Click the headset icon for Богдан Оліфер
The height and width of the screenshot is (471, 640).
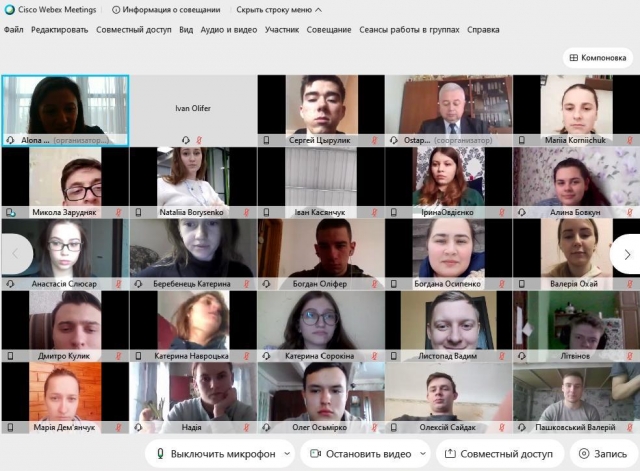pos(266,284)
